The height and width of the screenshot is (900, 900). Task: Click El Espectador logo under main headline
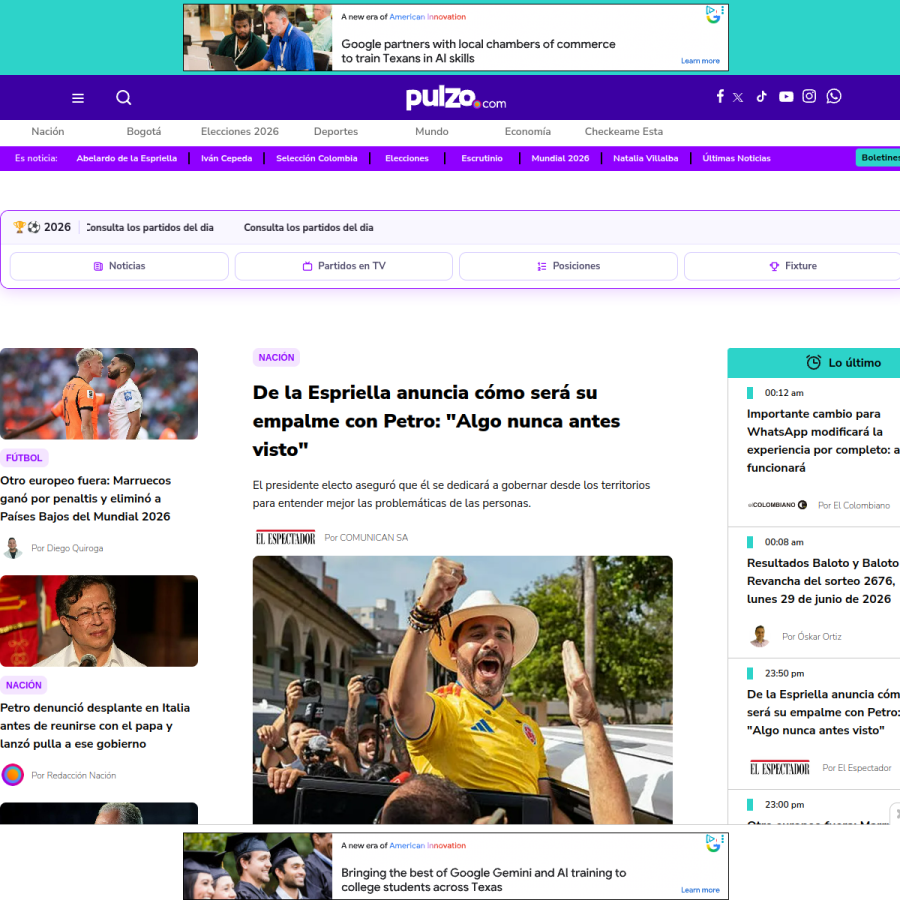click(285, 538)
